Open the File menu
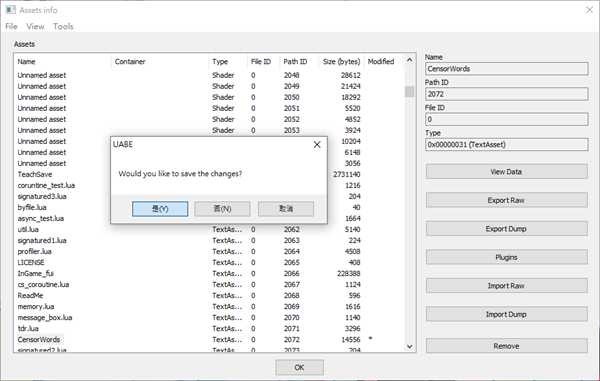 pos(11,26)
